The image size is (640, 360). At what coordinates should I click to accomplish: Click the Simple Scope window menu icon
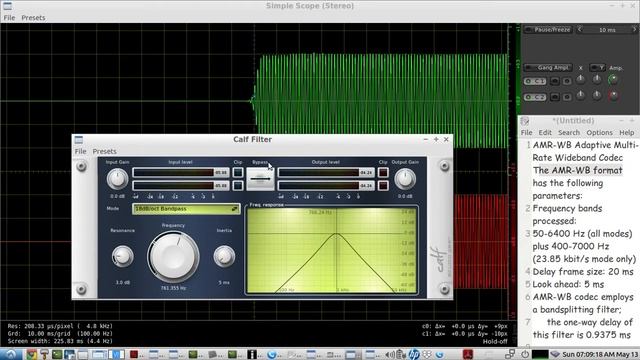[x=7, y=6]
